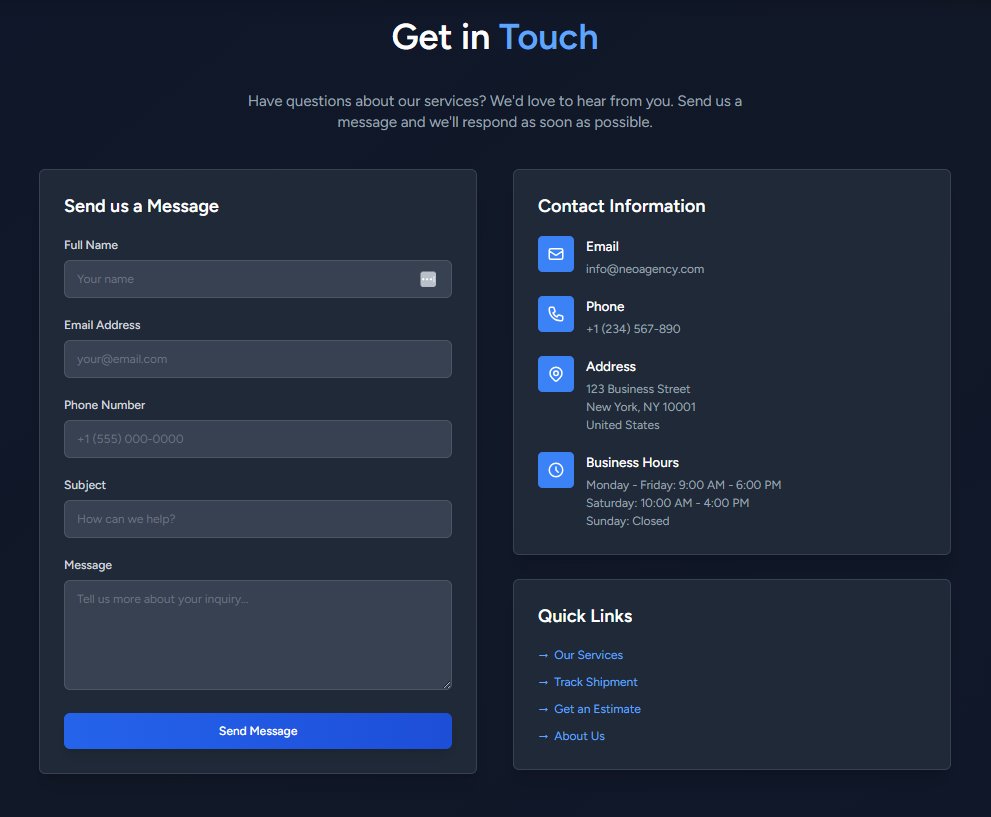Click the Send us a Message heading
The width and height of the screenshot is (991, 817).
point(142,206)
